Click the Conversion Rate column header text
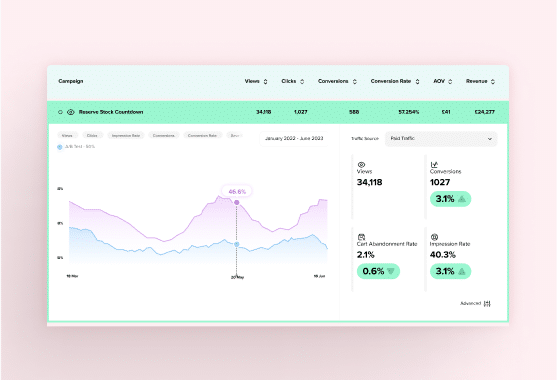This screenshot has height=380, width=557. coord(391,81)
